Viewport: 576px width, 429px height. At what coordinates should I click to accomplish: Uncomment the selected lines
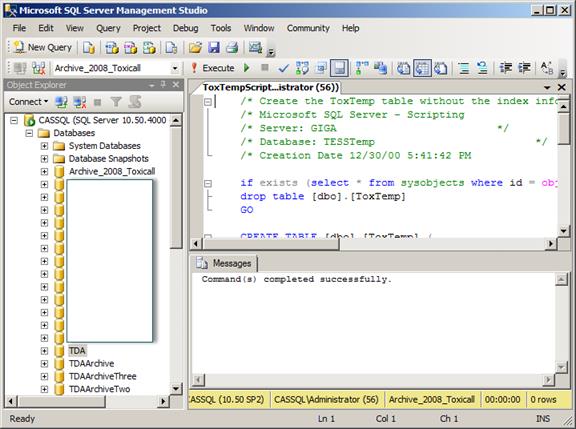(482, 68)
